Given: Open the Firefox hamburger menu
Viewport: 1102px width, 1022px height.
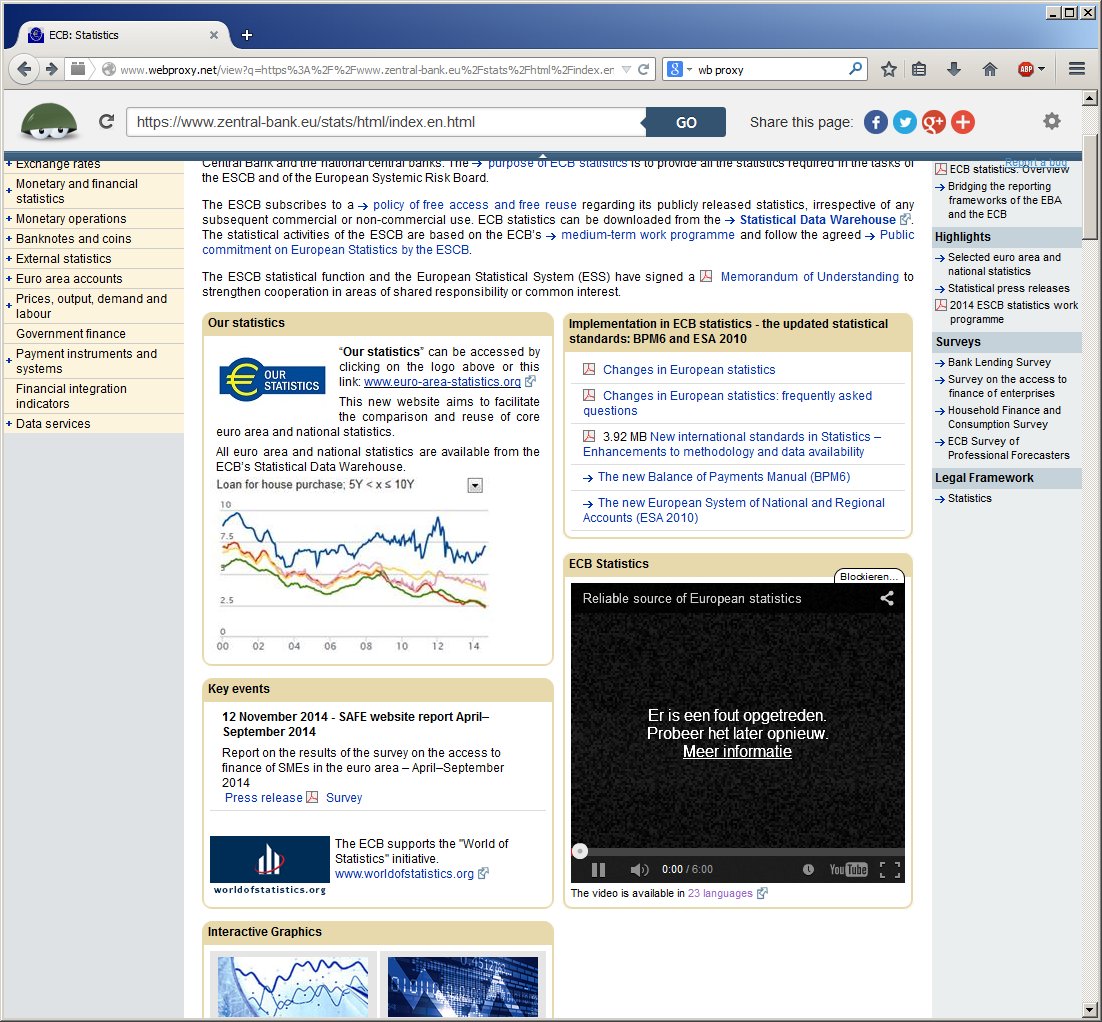Looking at the screenshot, I should (1077, 69).
